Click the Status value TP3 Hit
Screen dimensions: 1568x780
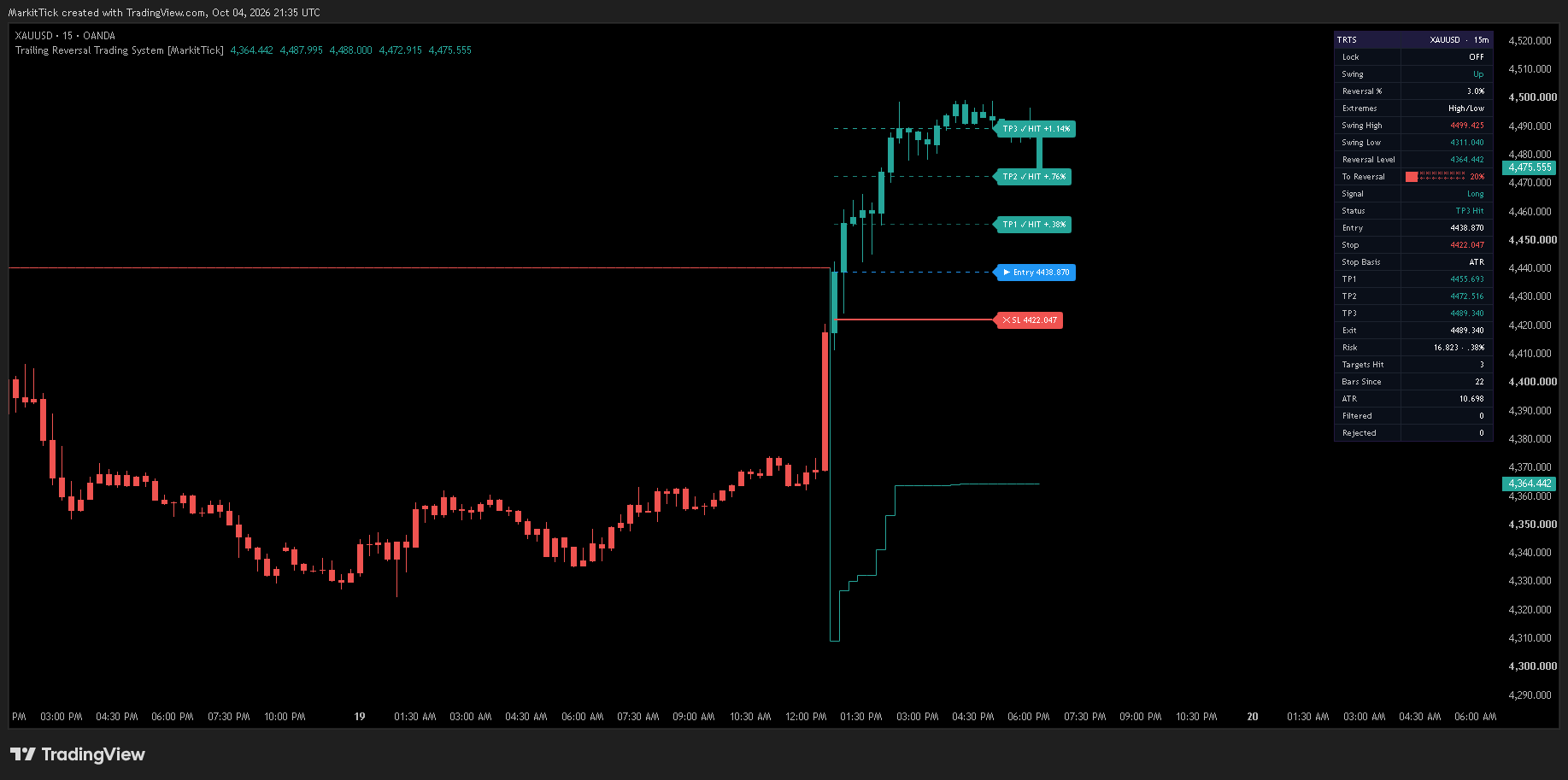coord(1470,211)
